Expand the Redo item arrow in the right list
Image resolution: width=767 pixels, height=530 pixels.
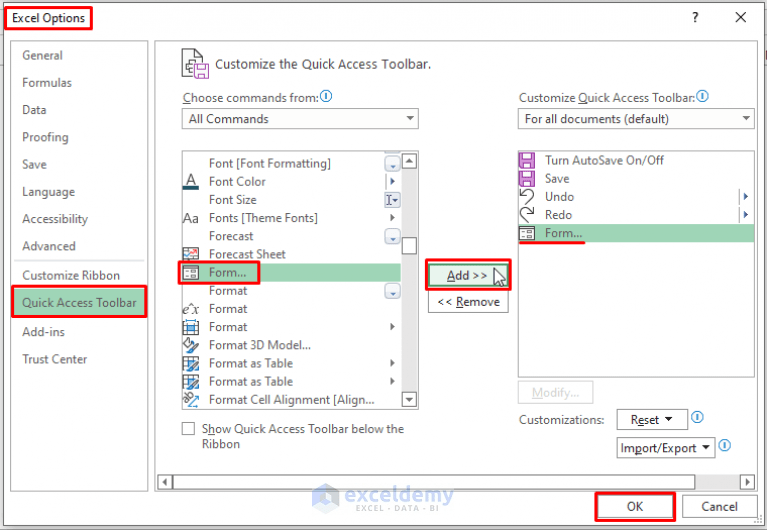click(x=745, y=215)
